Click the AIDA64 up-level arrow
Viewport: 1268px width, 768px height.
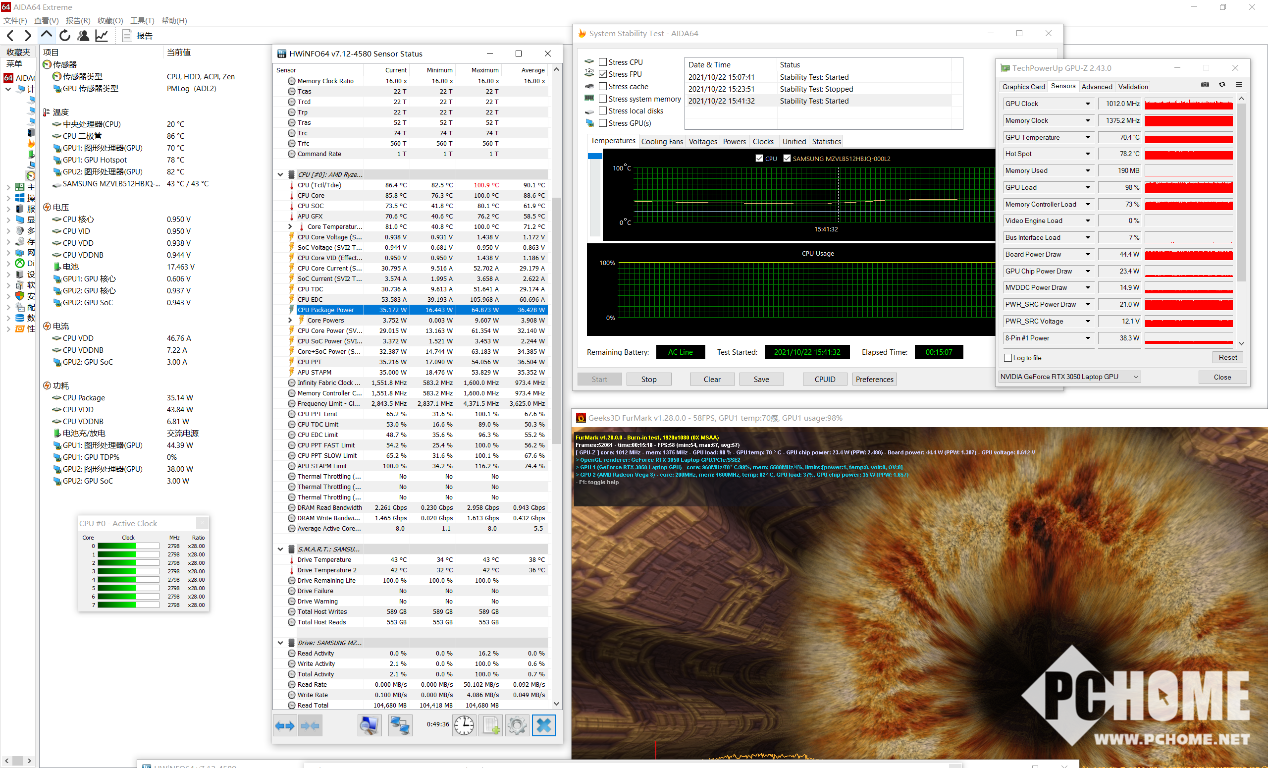[46, 35]
